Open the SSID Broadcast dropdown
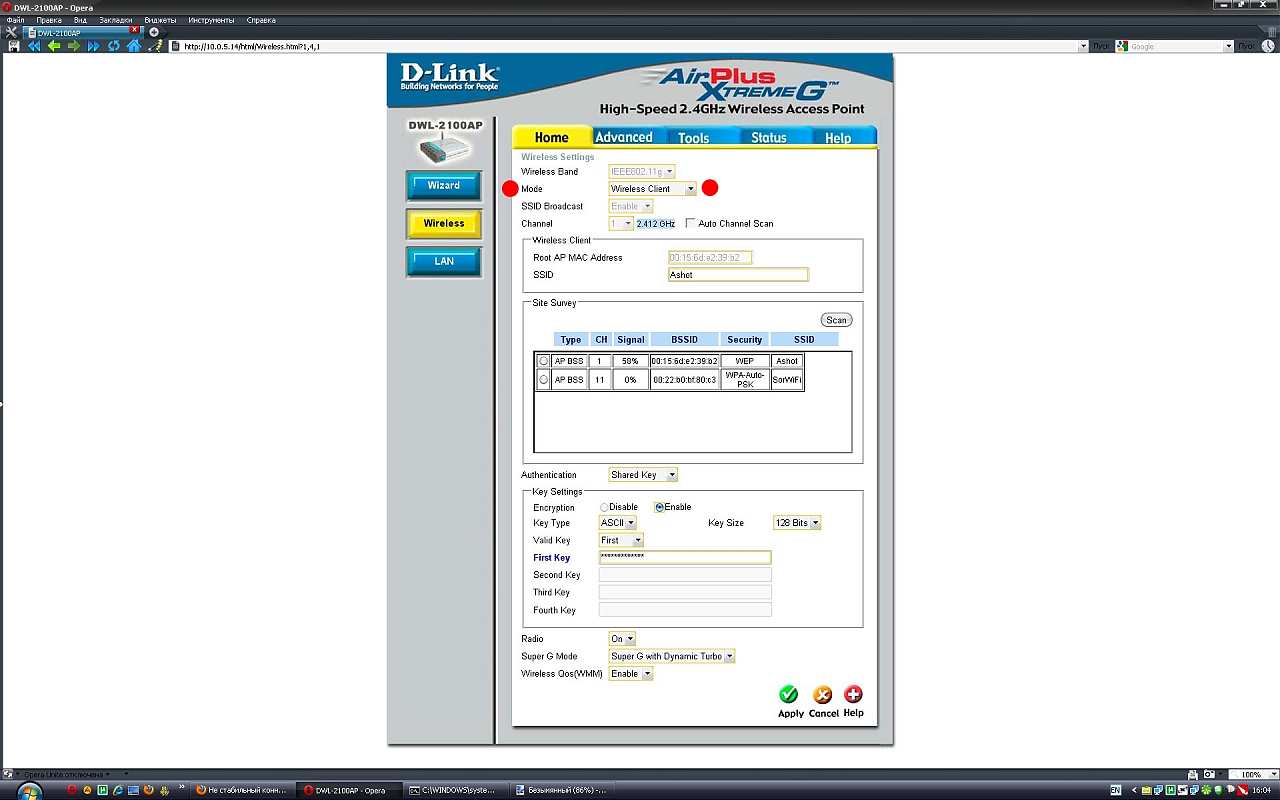 click(631, 206)
